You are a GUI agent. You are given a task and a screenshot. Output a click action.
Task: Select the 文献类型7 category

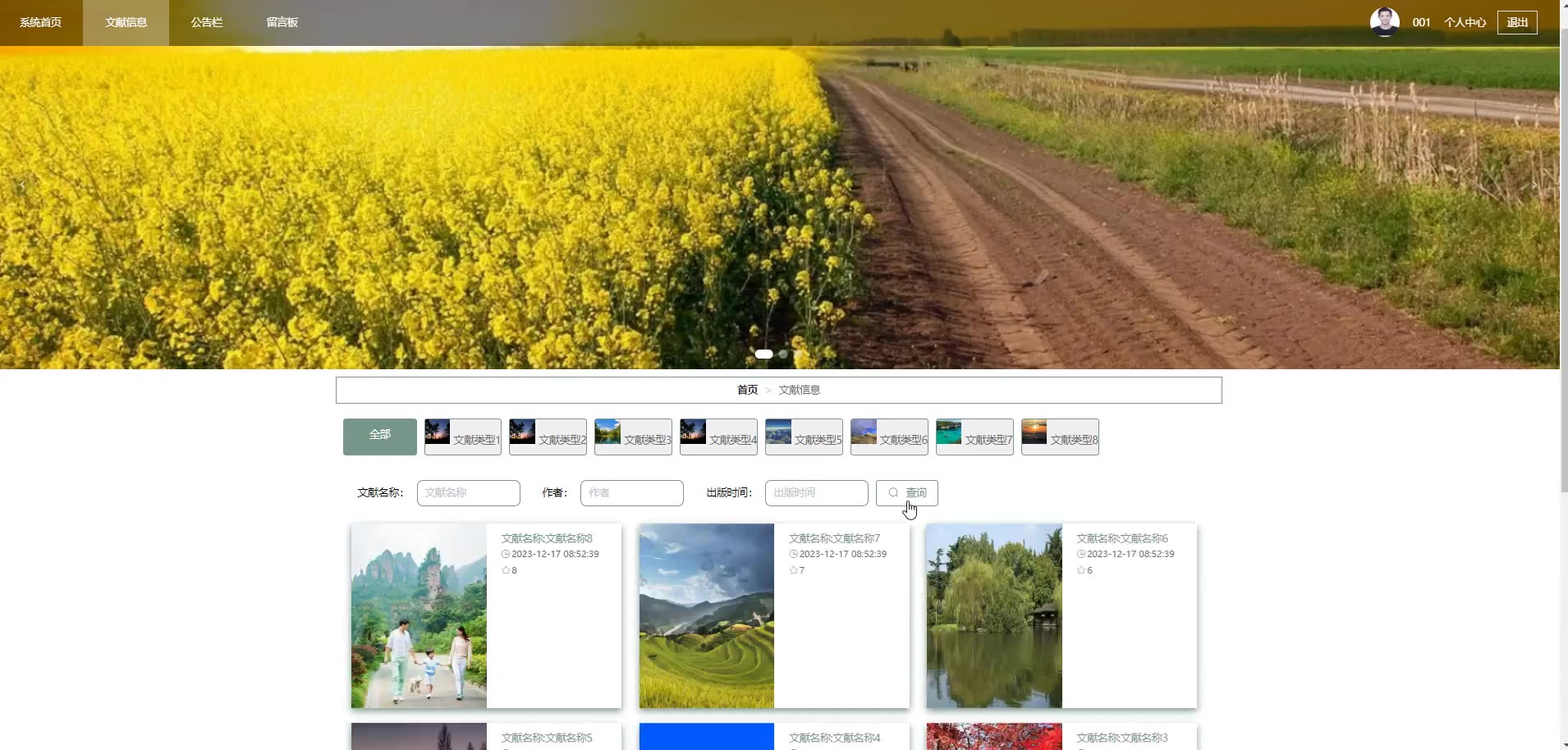tap(974, 437)
